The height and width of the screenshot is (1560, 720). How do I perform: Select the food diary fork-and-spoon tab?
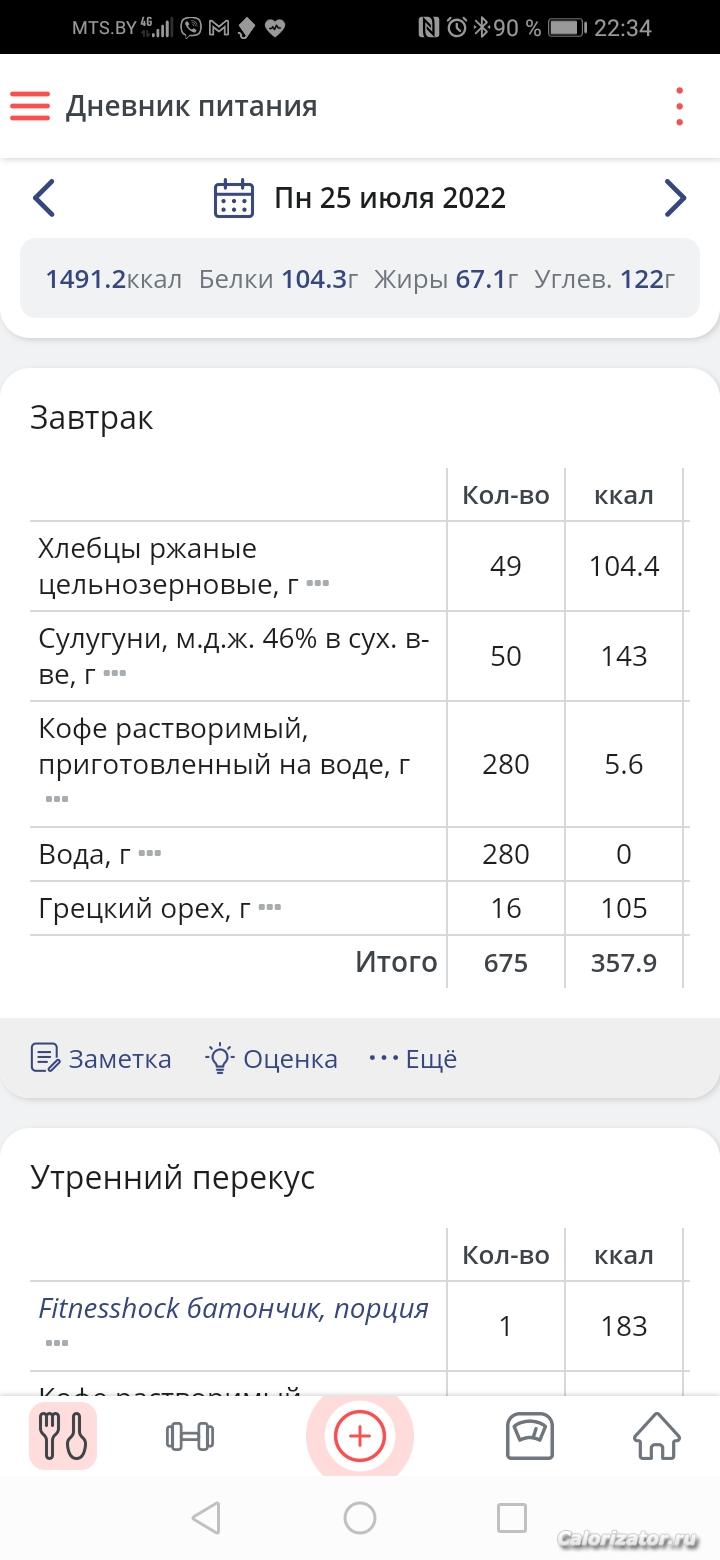(x=63, y=1437)
